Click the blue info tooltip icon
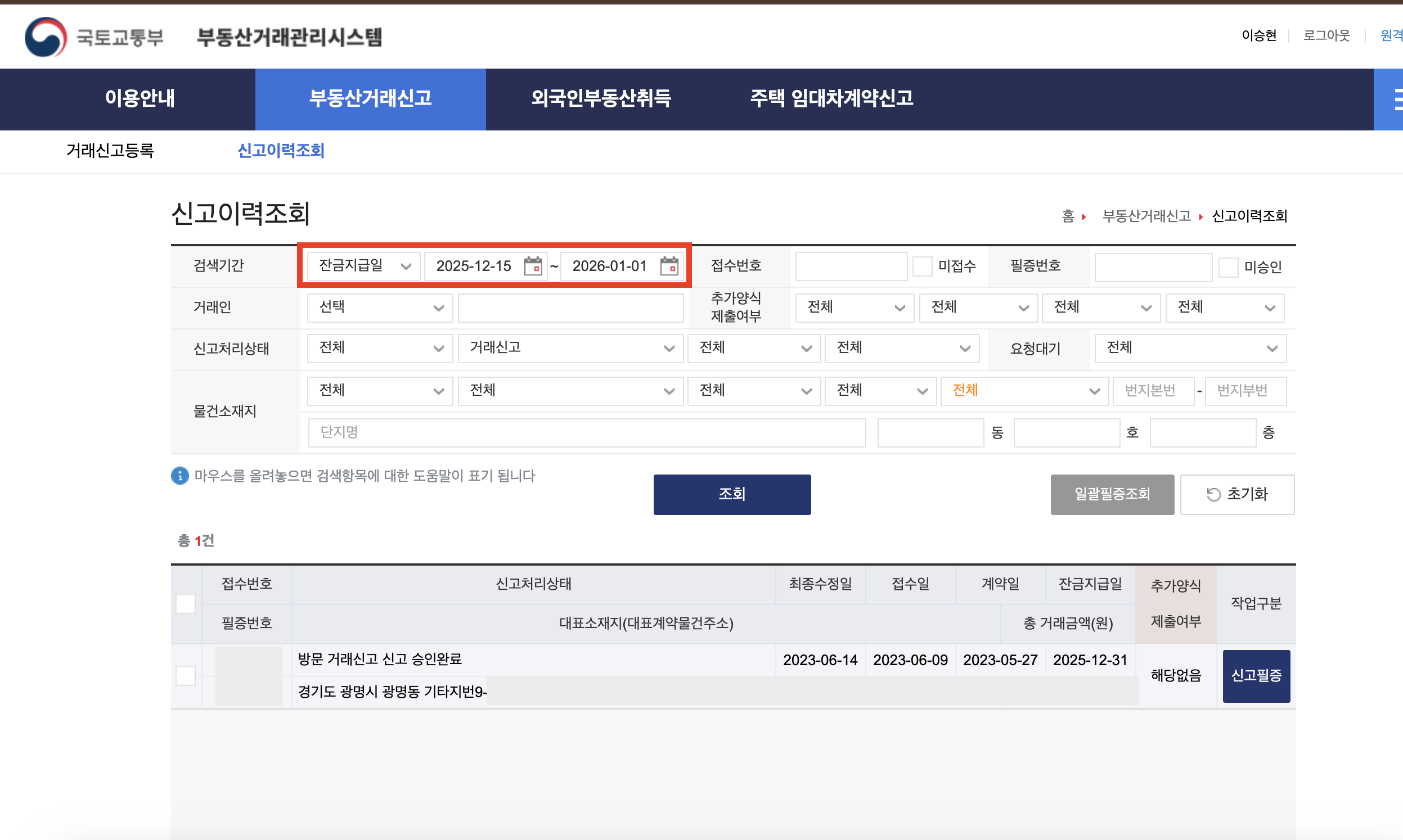Screen dimensions: 1403x840 (x=179, y=476)
